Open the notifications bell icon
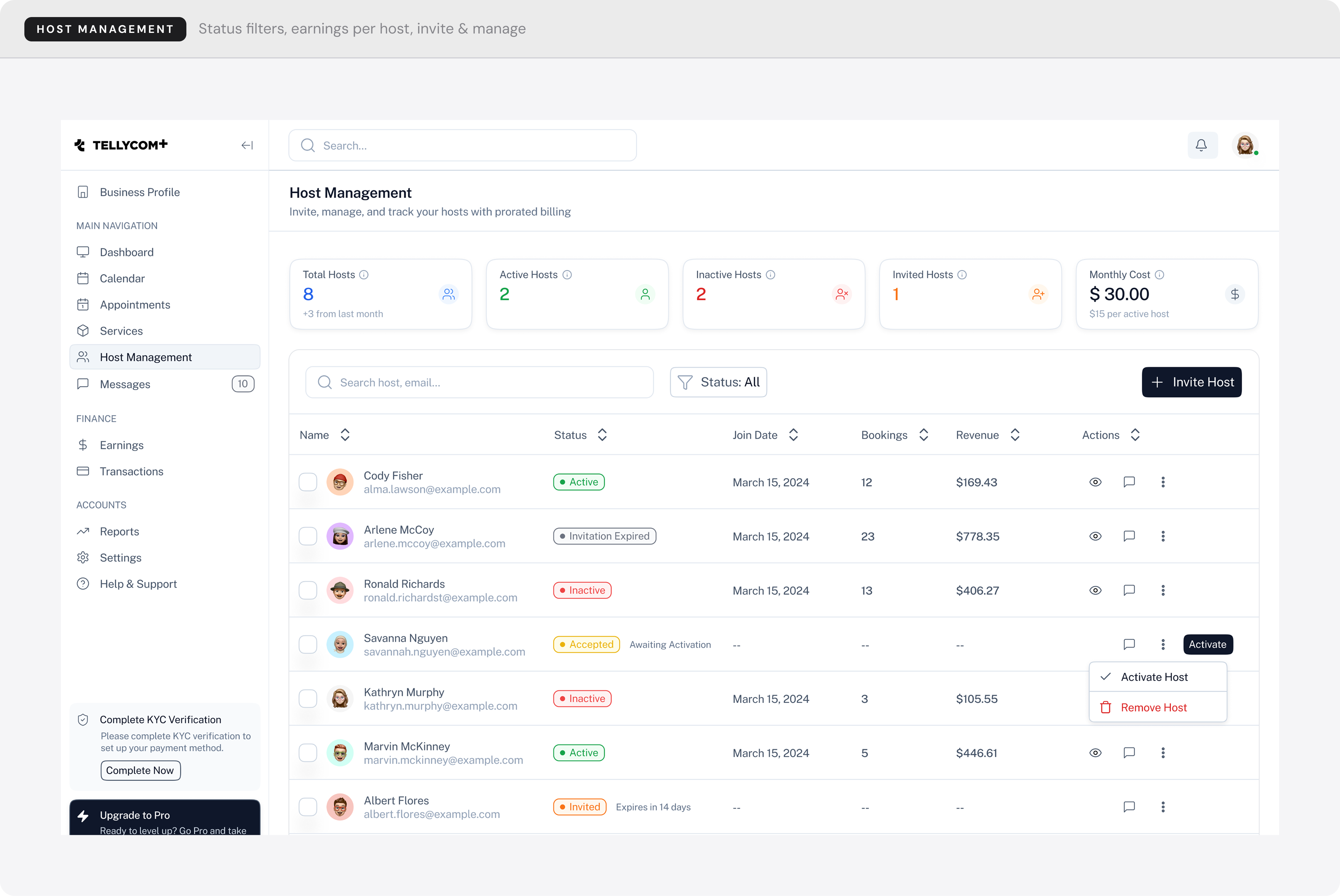The height and width of the screenshot is (896, 1340). [1201, 145]
